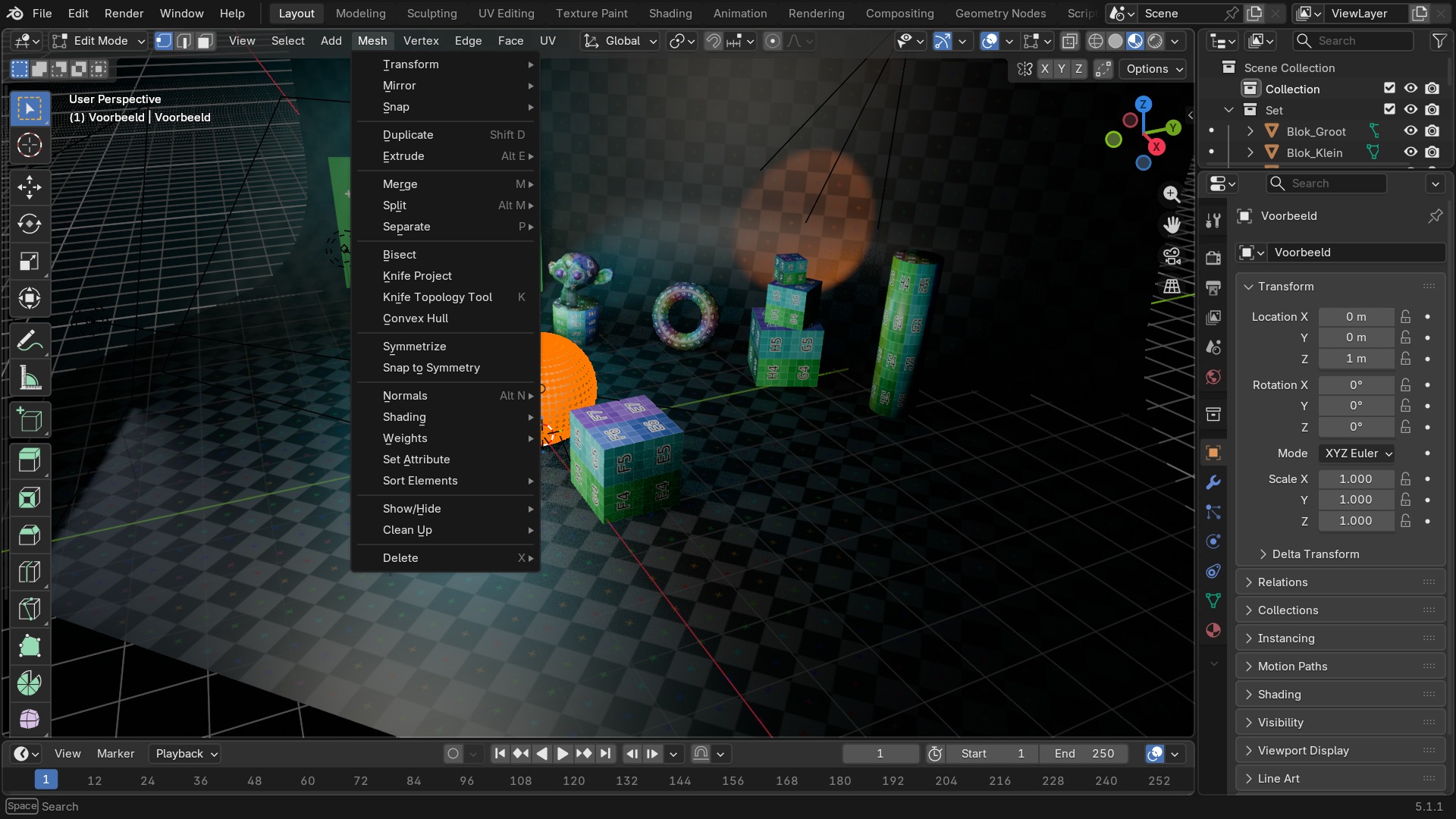Click the Marker menu in timeline
The height and width of the screenshot is (819, 1456).
[115, 754]
